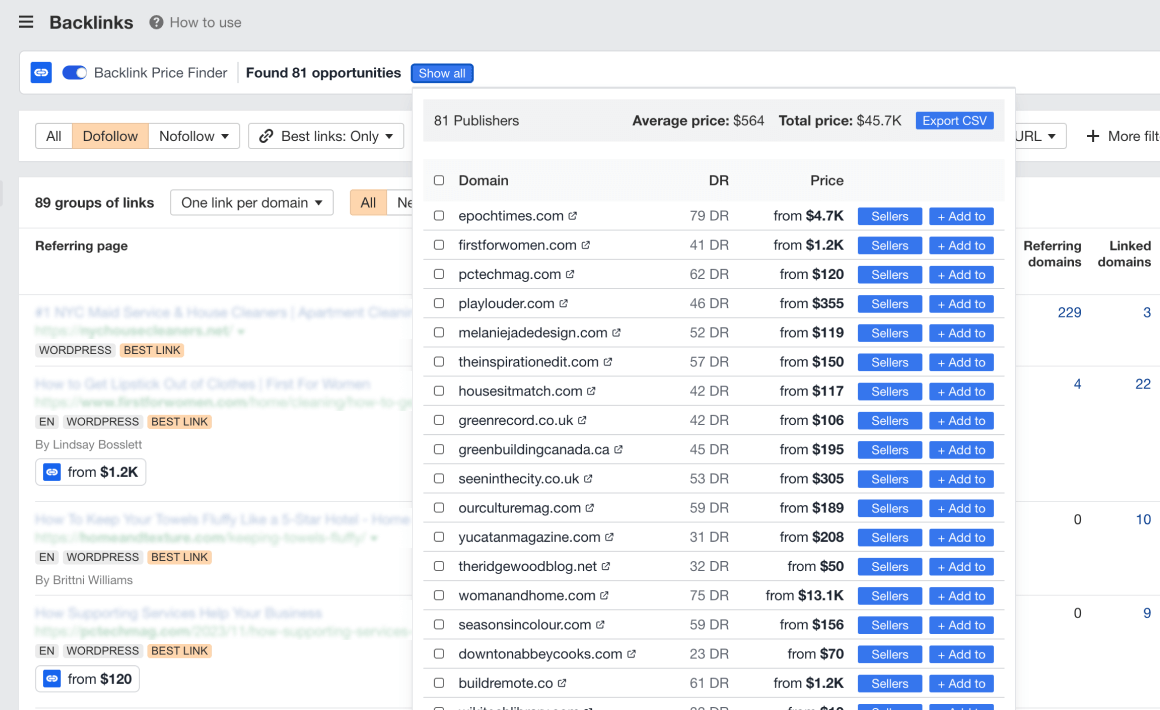The image size is (1160, 710).
Task: Check the firstforwomen.com row checkbox
Action: [x=439, y=245]
